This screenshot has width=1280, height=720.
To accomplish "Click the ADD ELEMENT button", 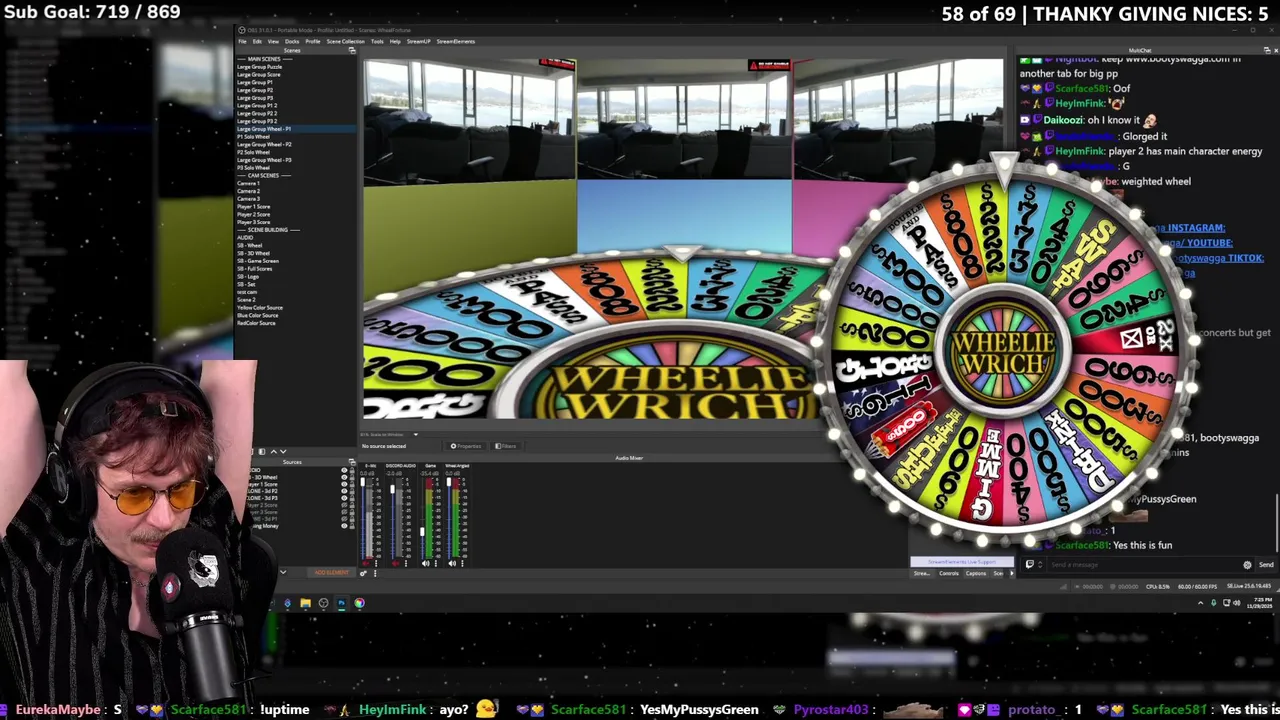I will tap(331, 572).
